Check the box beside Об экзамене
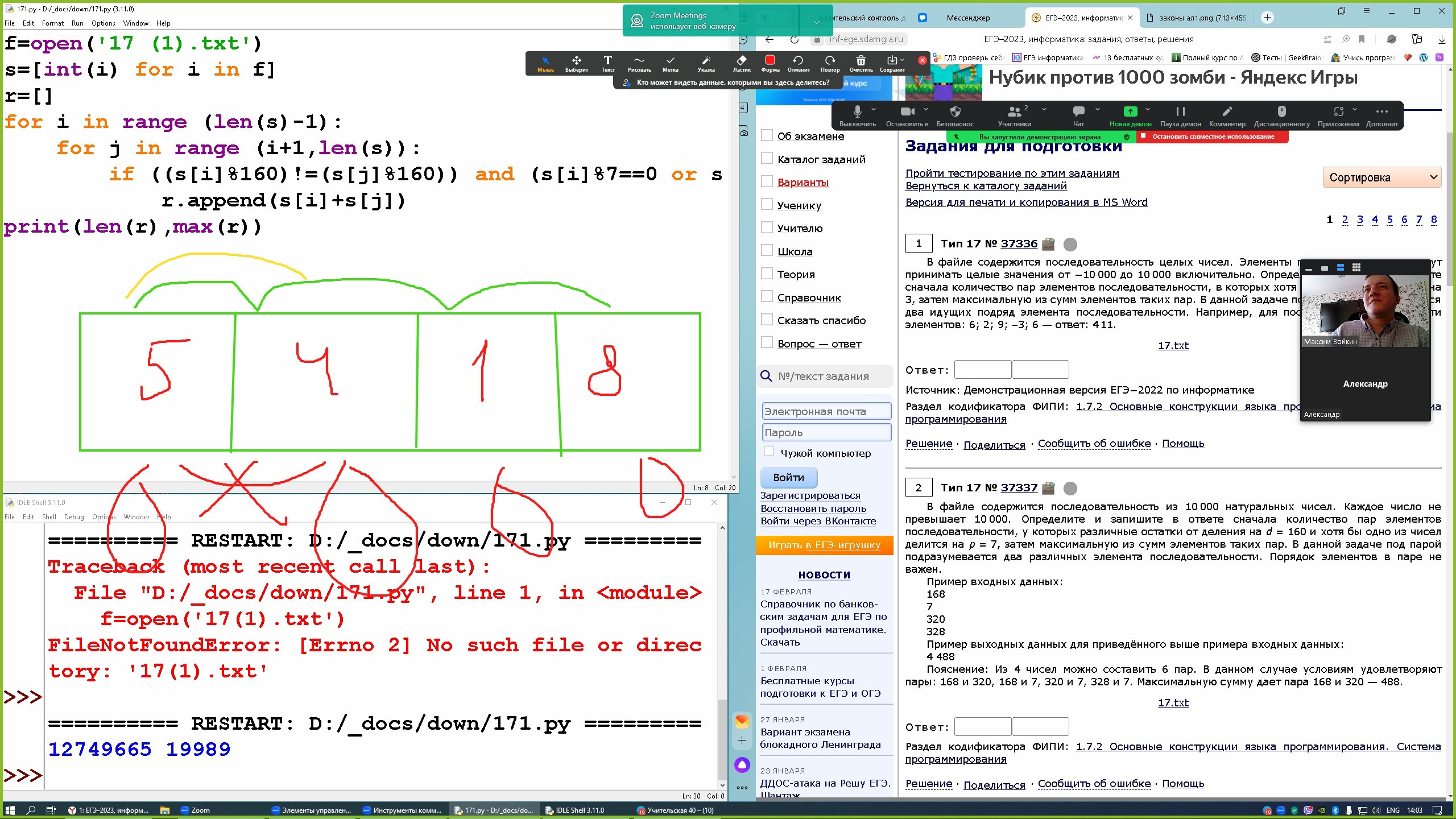Image resolution: width=1456 pixels, height=819 pixels. [767, 135]
